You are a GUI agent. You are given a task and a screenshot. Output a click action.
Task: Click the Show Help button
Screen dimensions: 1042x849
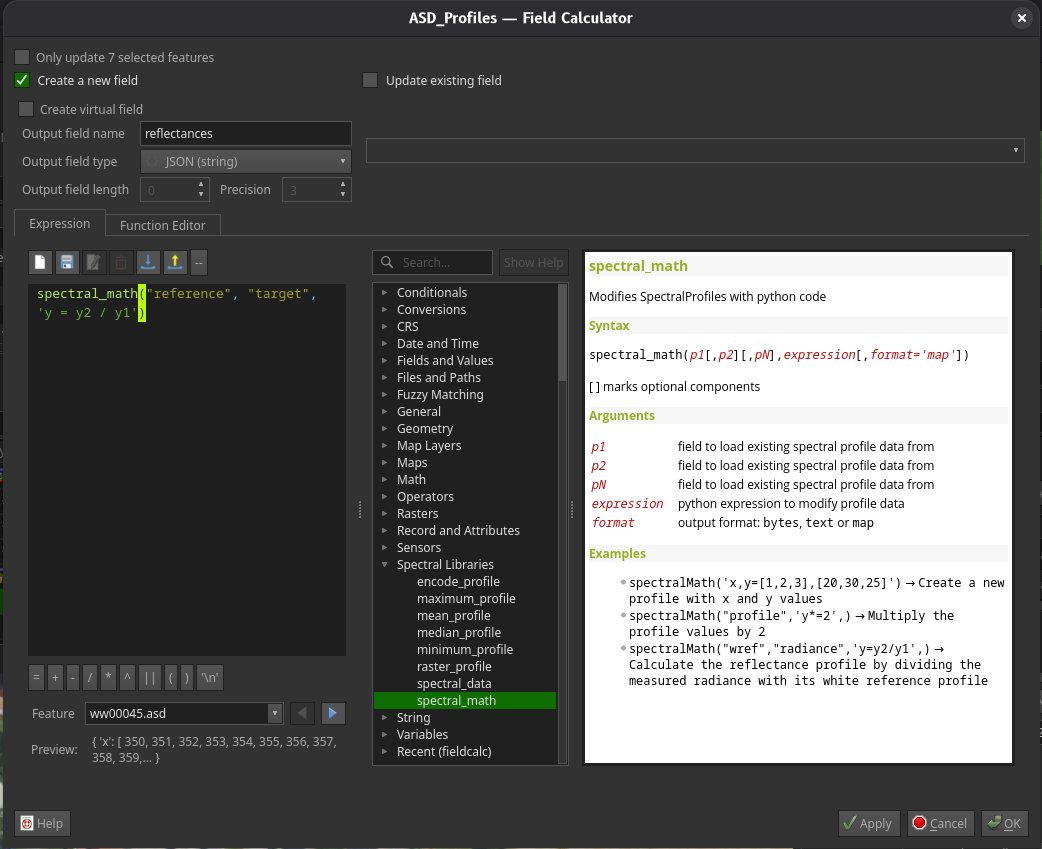[534, 262]
